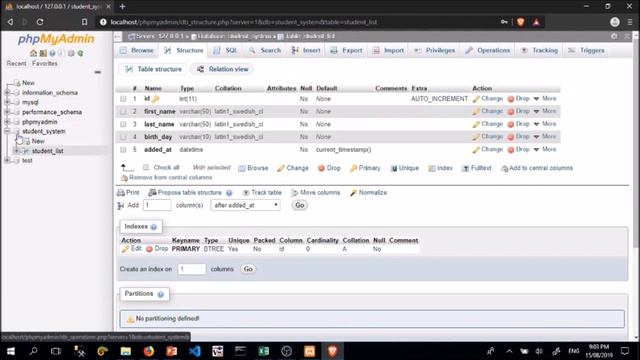Tick the checkbox for the id column row

pos(123,99)
